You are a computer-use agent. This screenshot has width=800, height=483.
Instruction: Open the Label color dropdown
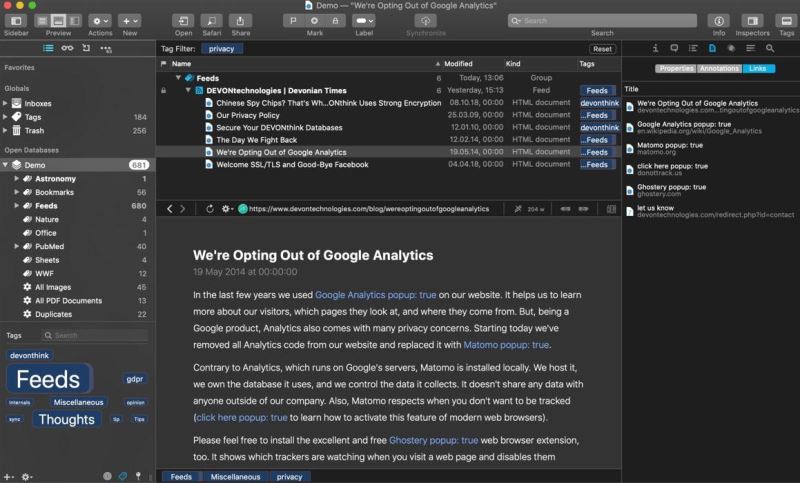click(x=364, y=21)
